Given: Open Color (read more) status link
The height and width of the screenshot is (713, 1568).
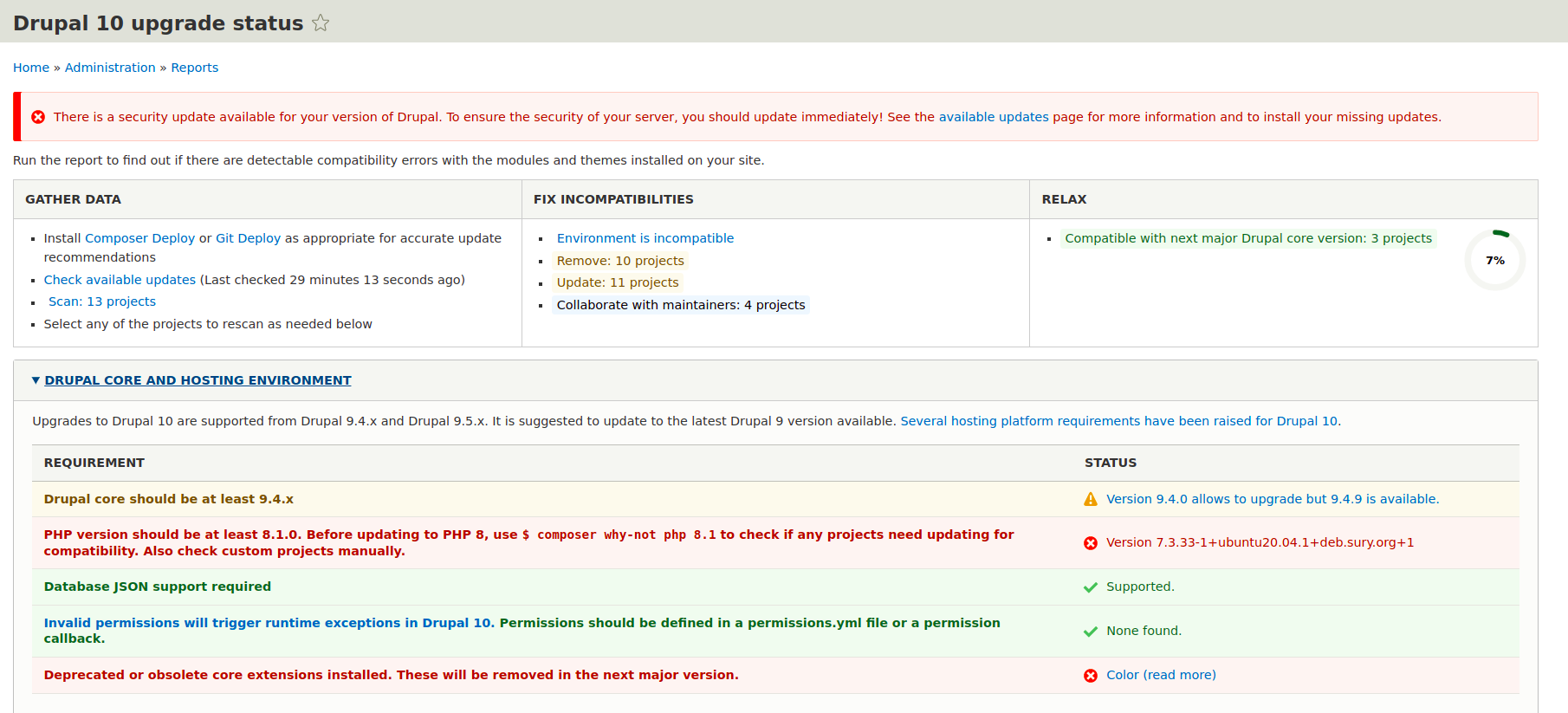Looking at the screenshot, I should pos(1161,675).
